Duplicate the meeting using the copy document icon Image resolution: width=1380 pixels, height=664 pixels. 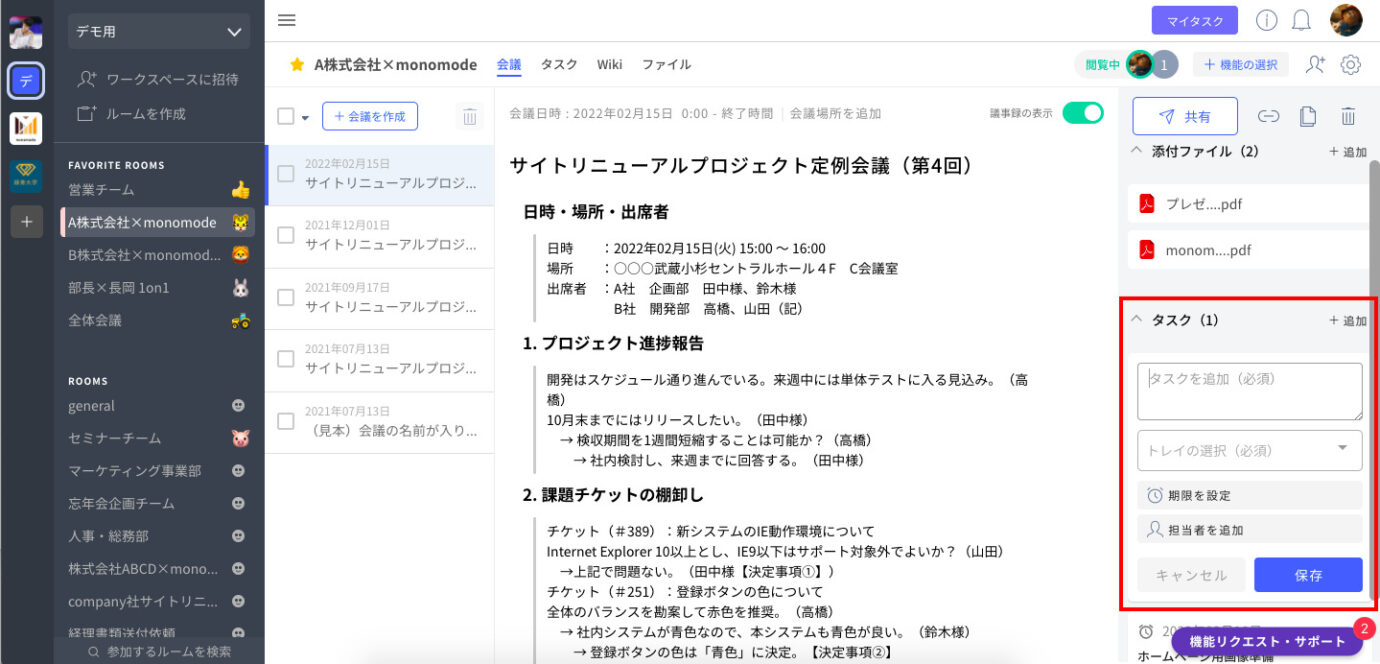pyautogui.click(x=1308, y=116)
